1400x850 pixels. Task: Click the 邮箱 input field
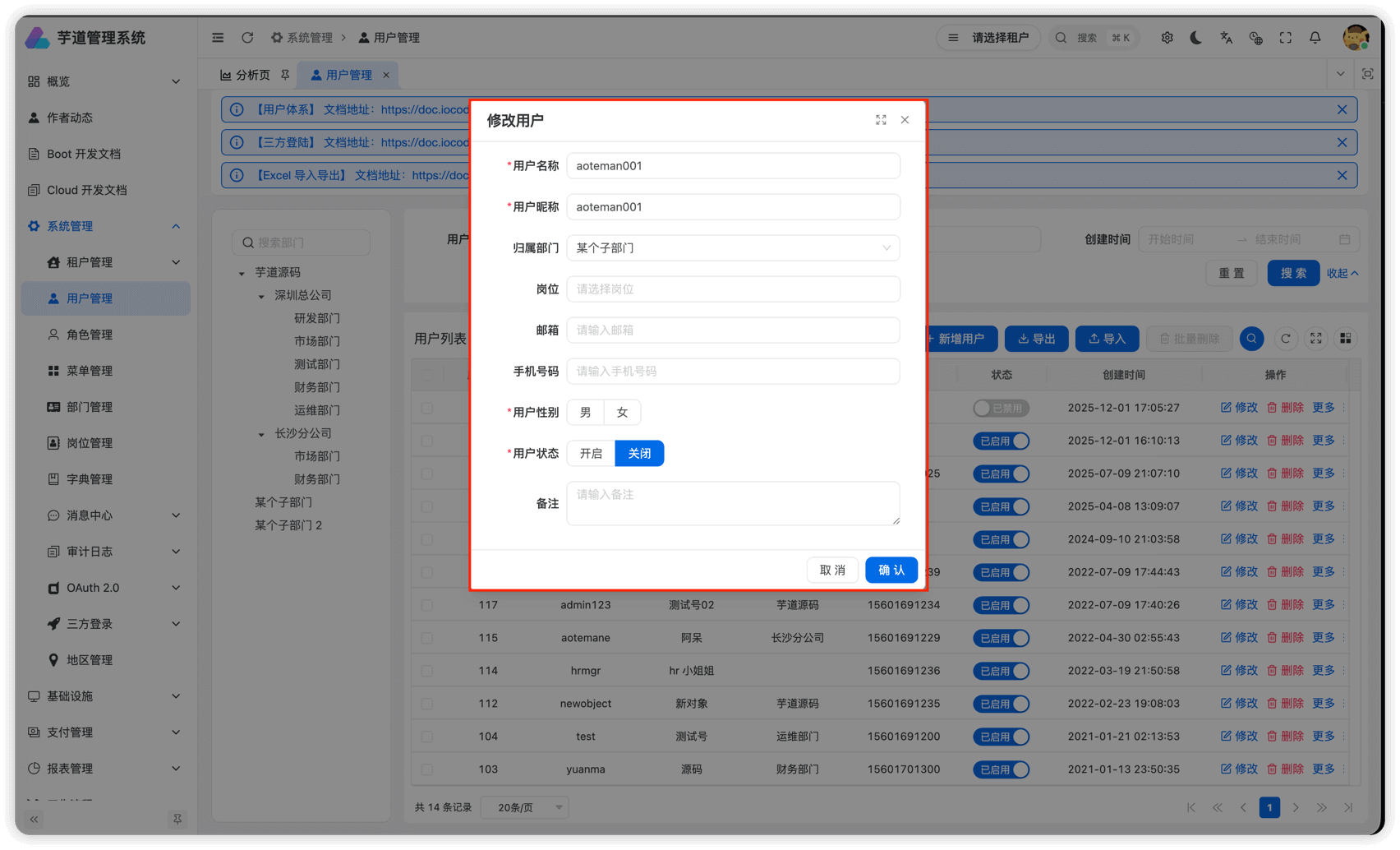pyautogui.click(x=733, y=330)
